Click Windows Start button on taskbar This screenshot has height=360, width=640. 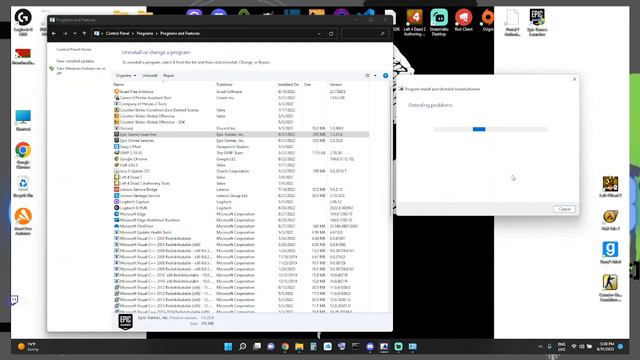tap(228, 347)
